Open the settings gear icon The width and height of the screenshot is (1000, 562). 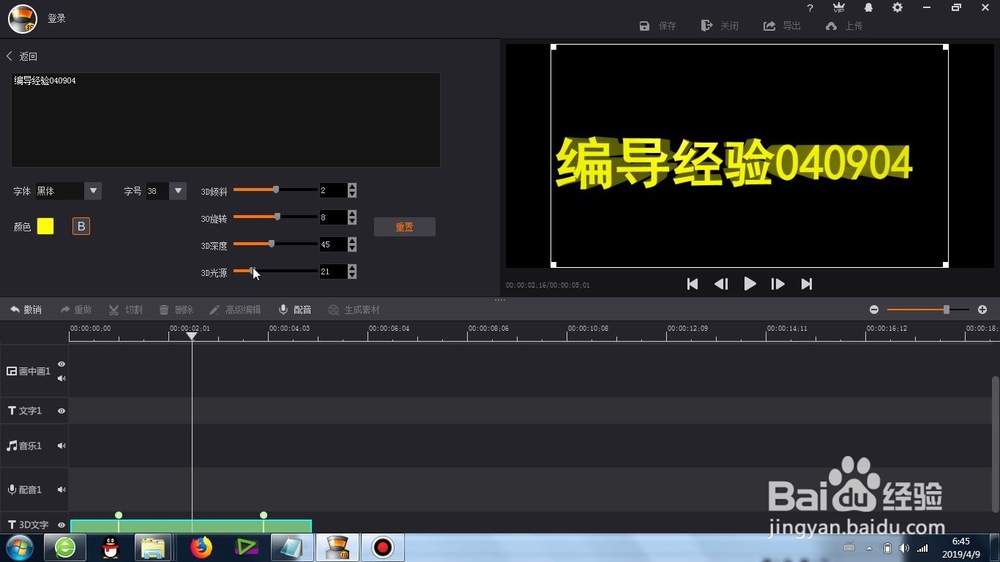point(897,8)
